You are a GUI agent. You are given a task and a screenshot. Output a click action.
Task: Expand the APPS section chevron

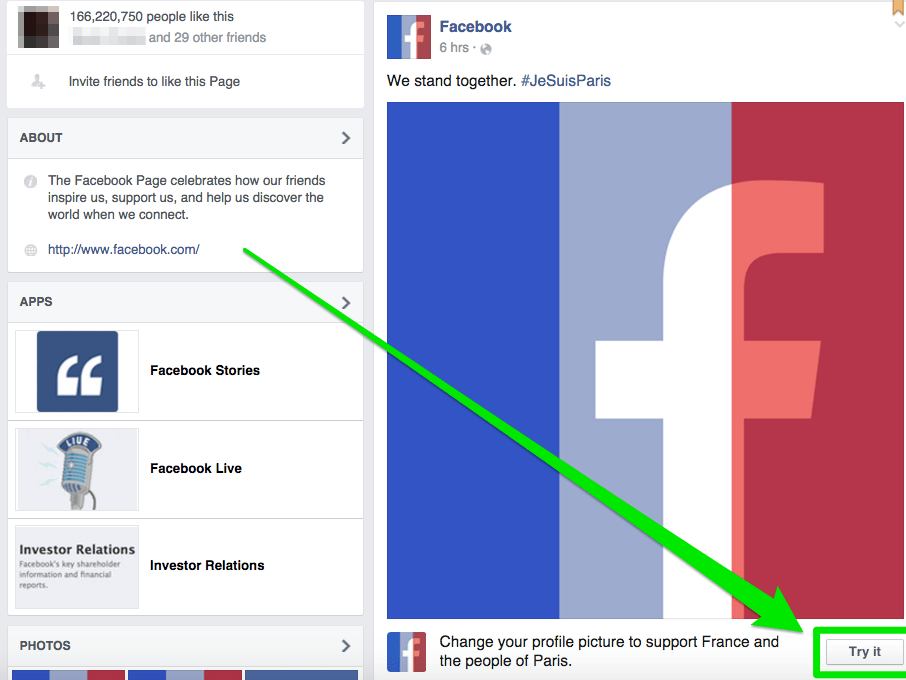346,303
